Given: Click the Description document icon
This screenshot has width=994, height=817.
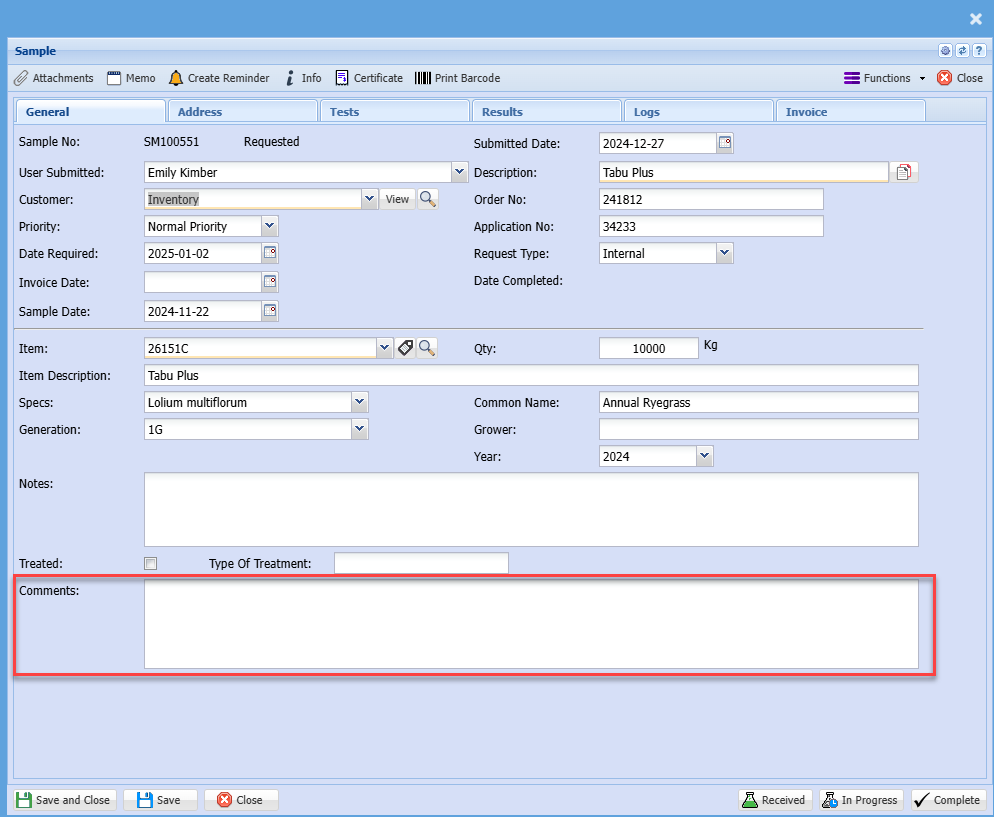Looking at the screenshot, I should click(x=904, y=172).
